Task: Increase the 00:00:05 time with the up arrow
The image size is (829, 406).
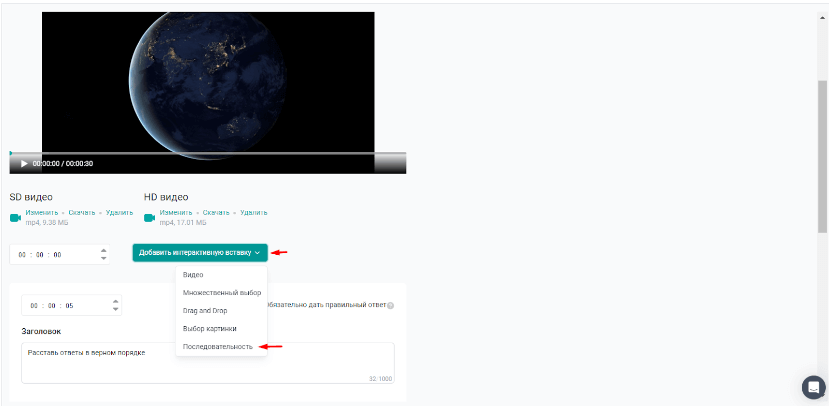Action: (115, 301)
